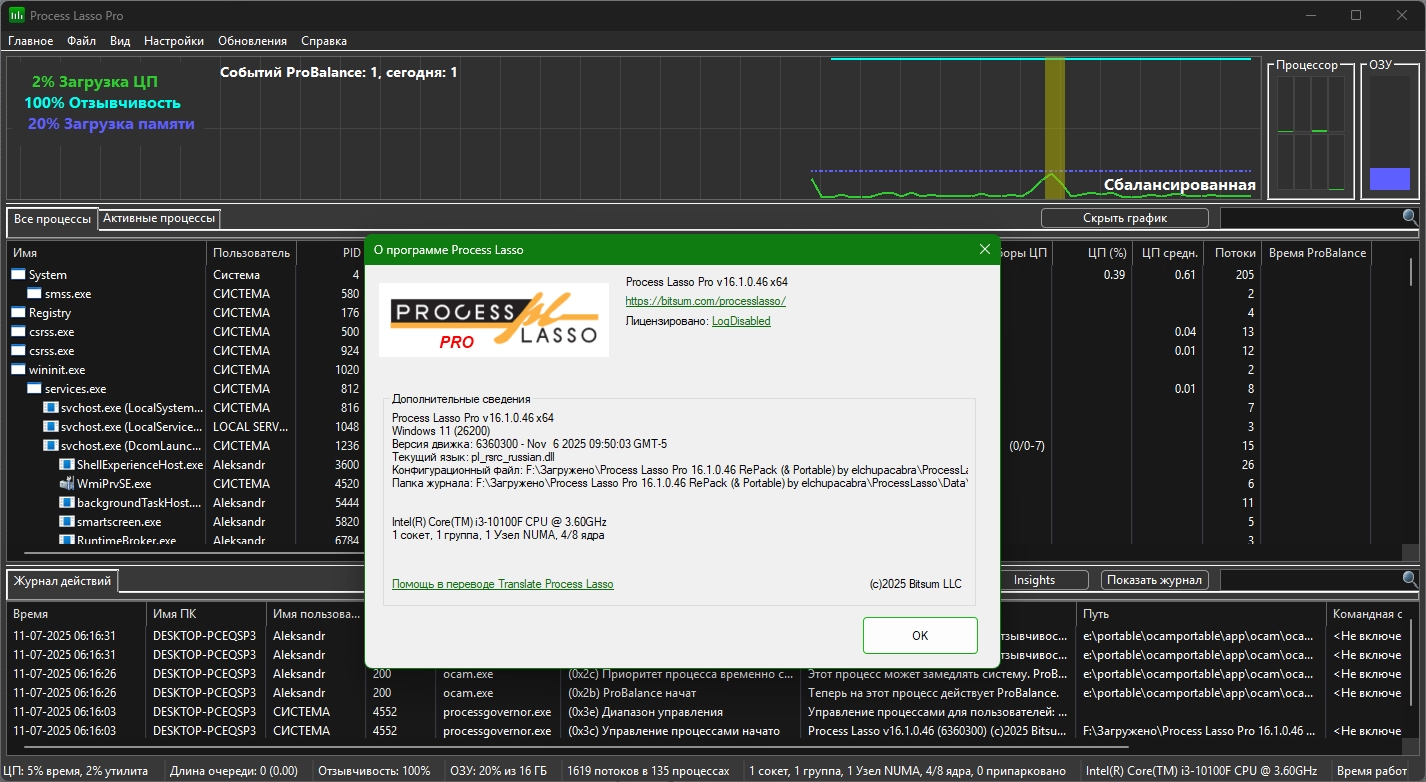Sort by the PID column header
The image size is (1426, 782).
(x=331, y=253)
